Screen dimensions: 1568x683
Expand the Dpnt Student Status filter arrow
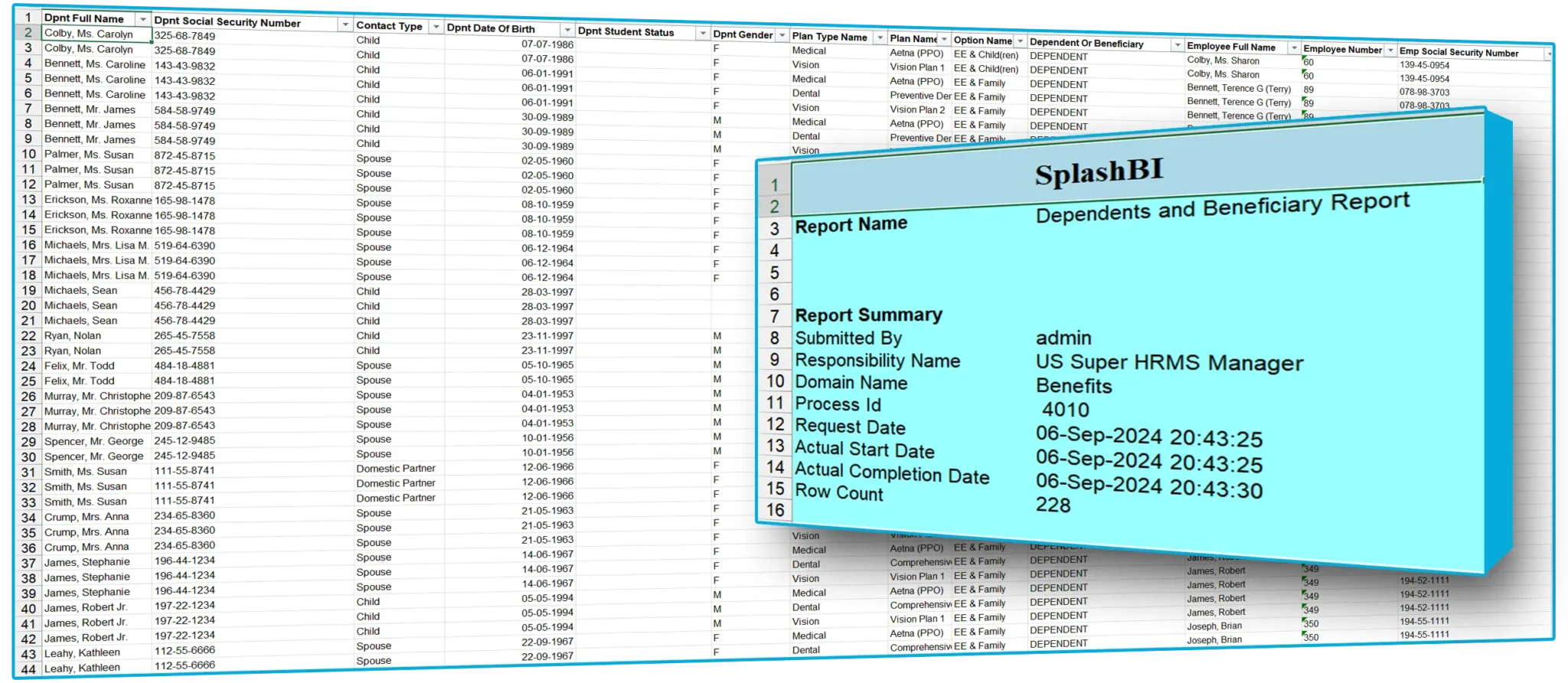(x=702, y=34)
